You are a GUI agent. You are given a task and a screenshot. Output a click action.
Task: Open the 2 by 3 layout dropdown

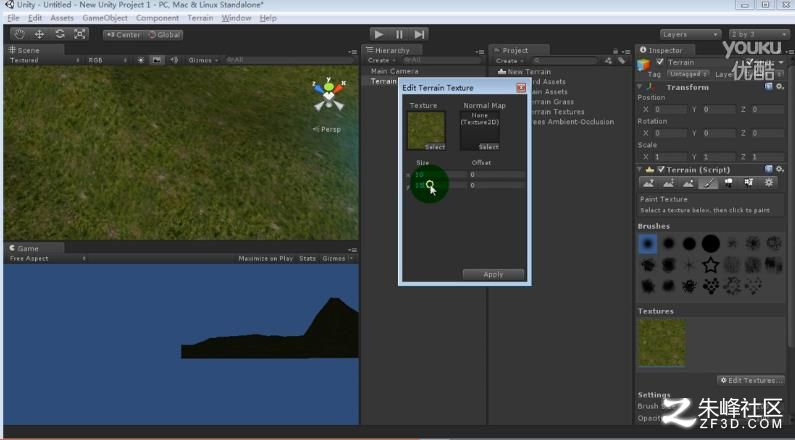pos(758,34)
